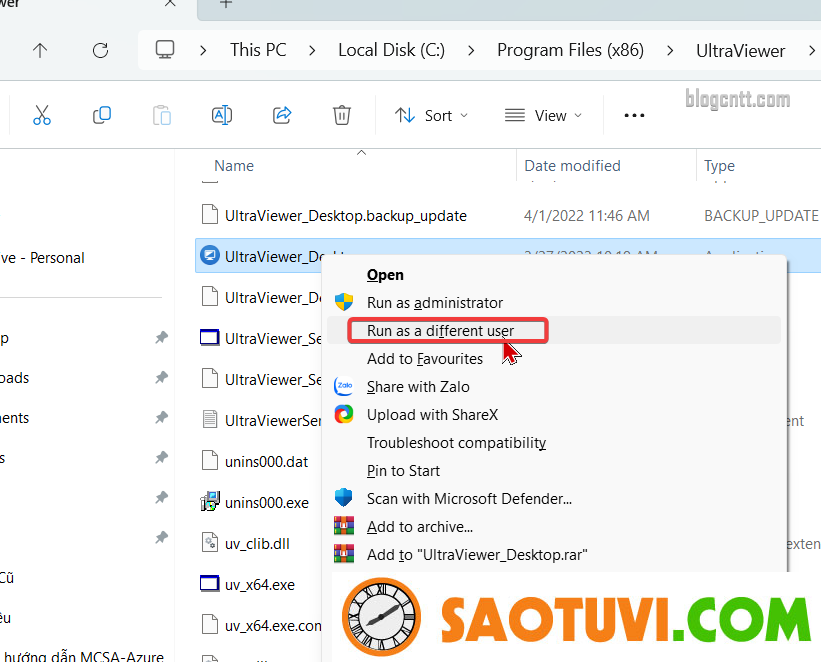Sort by Name column header

coord(234,166)
